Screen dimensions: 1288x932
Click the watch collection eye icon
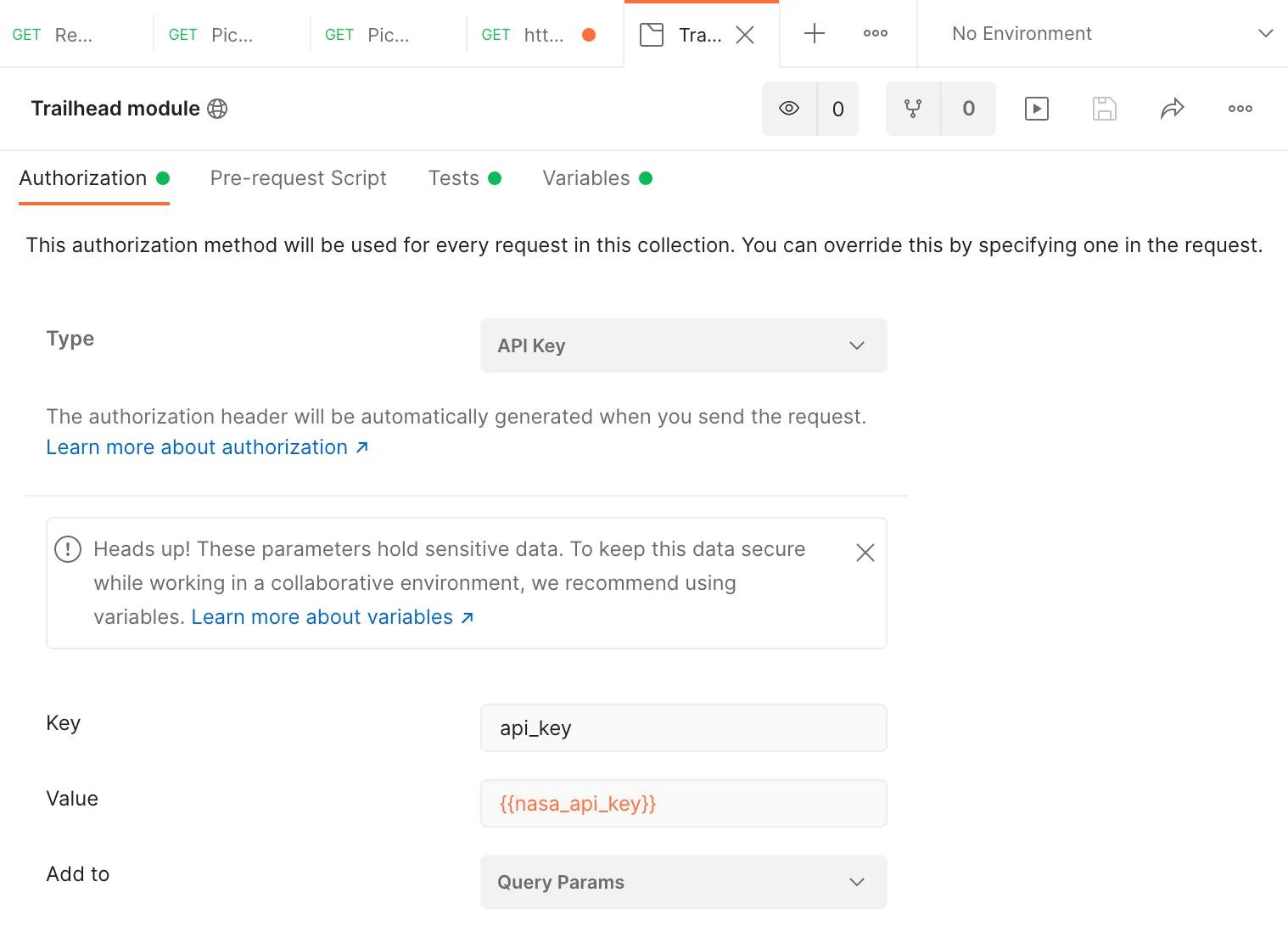[x=789, y=109]
